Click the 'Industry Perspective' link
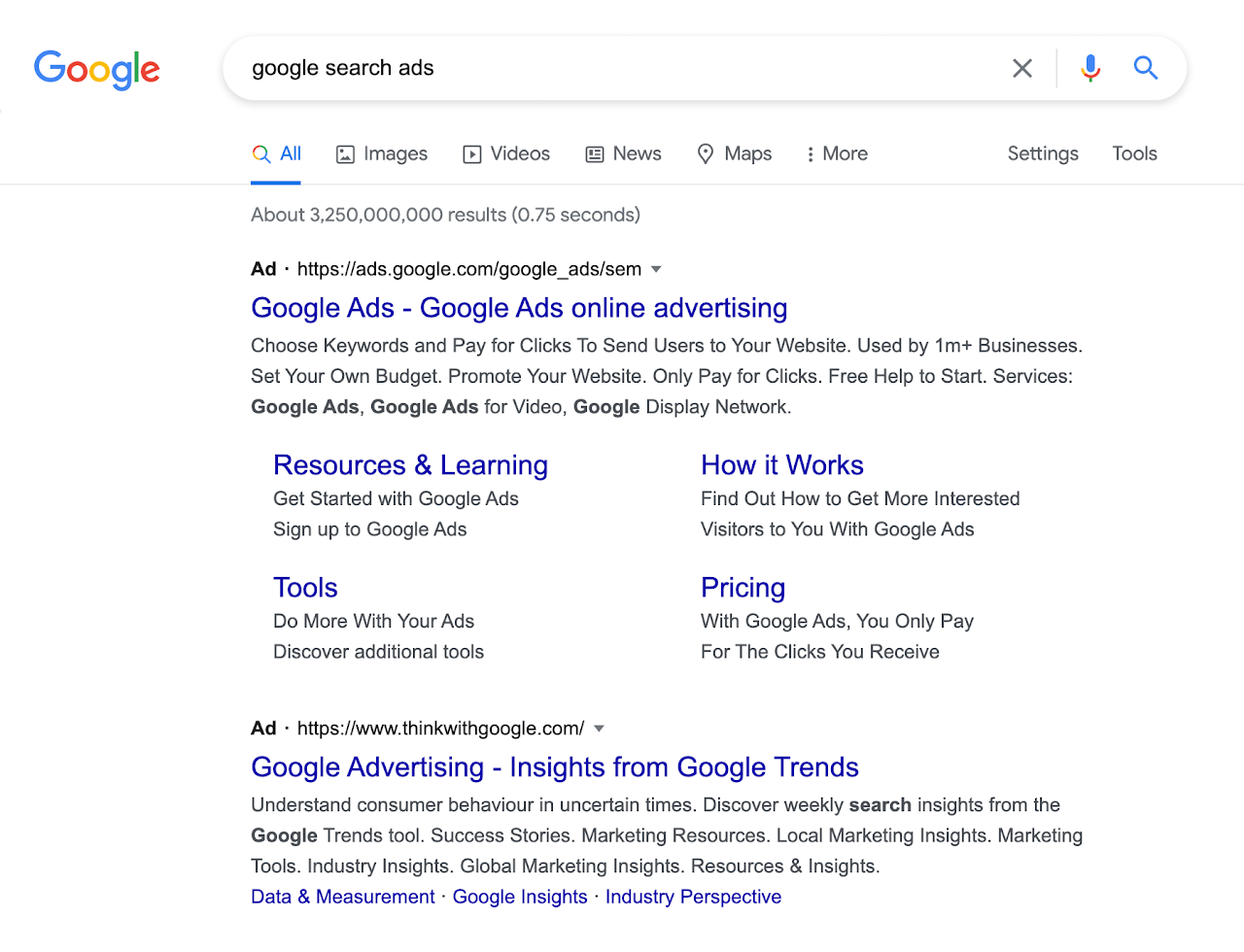The width and height of the screenshot is (1244, 952). (x=693, y=897)
